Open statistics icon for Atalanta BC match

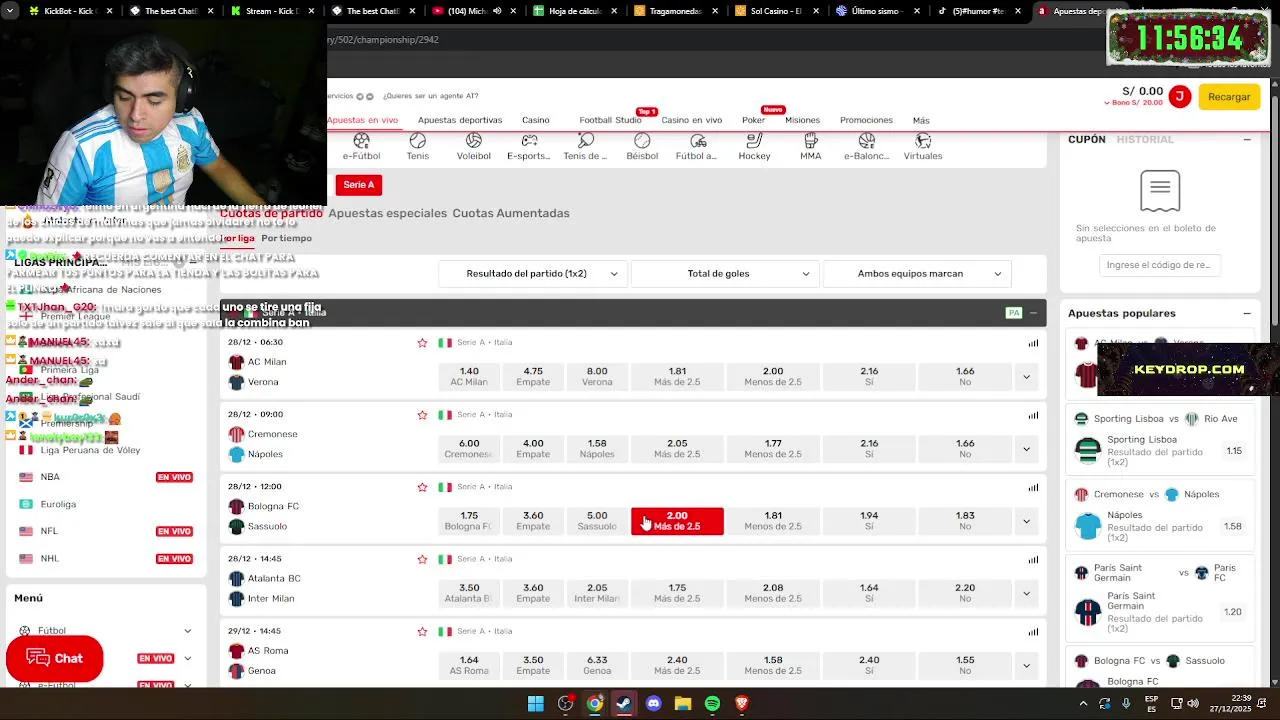(1033, 559)
